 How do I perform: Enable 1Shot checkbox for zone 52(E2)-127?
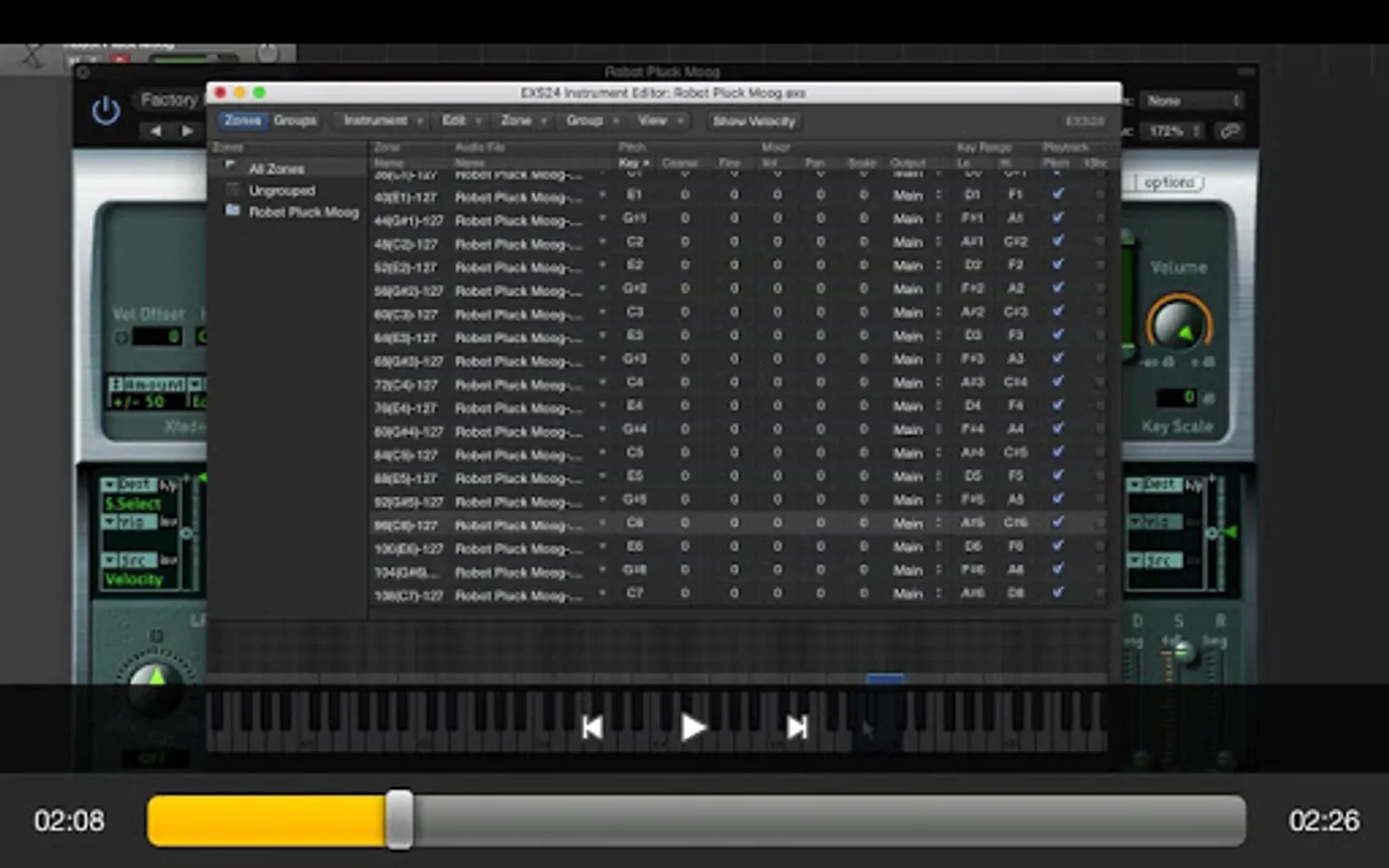point(1099,265)
